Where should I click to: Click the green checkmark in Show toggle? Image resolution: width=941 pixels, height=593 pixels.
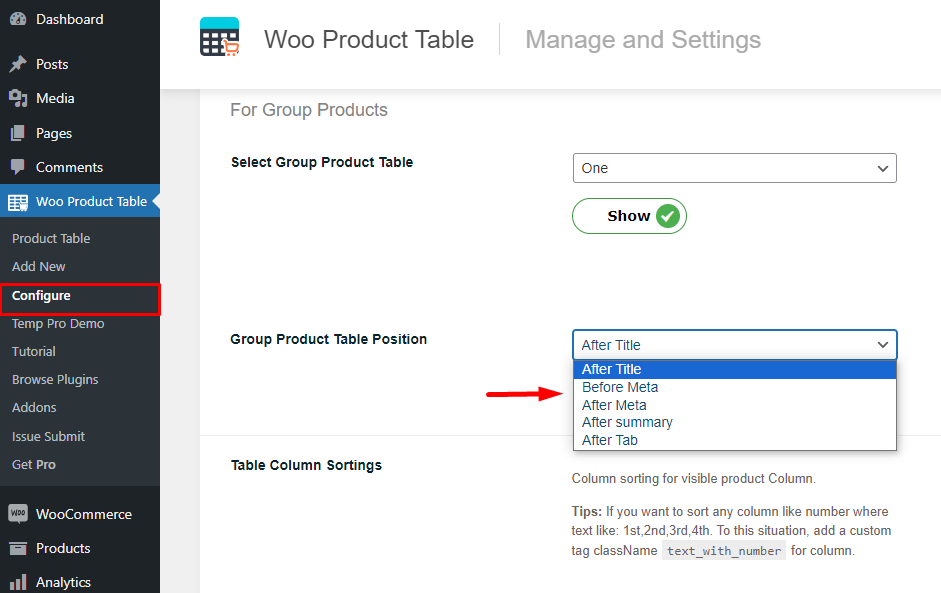[667, 216]
